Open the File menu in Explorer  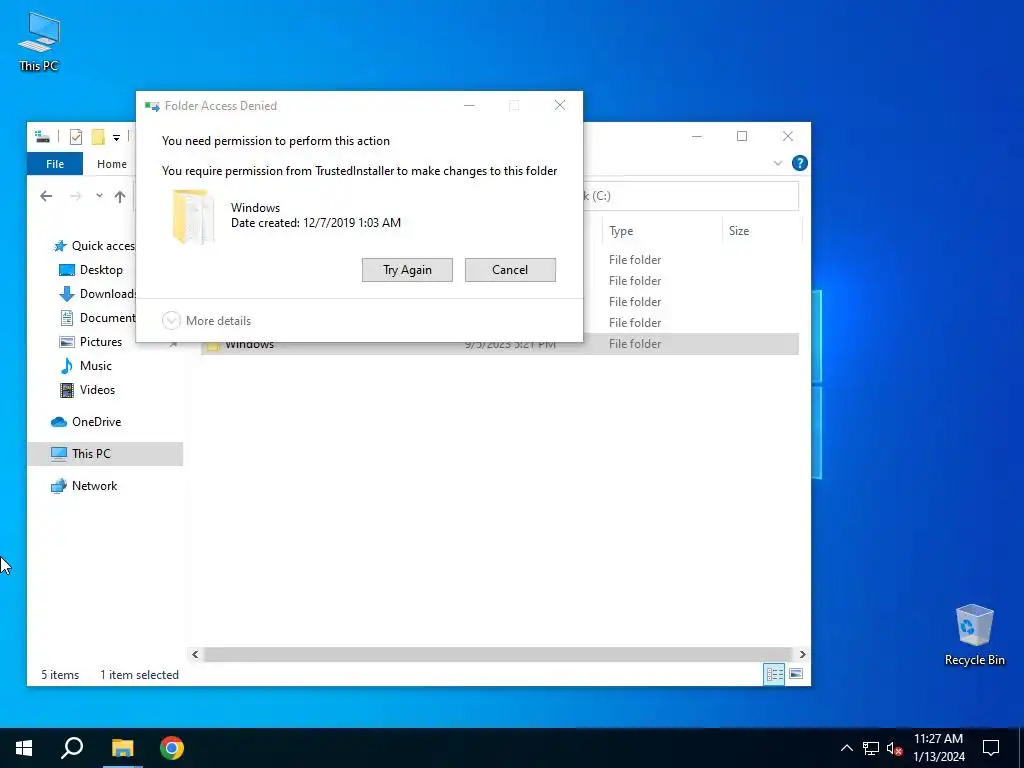point(55,164)
